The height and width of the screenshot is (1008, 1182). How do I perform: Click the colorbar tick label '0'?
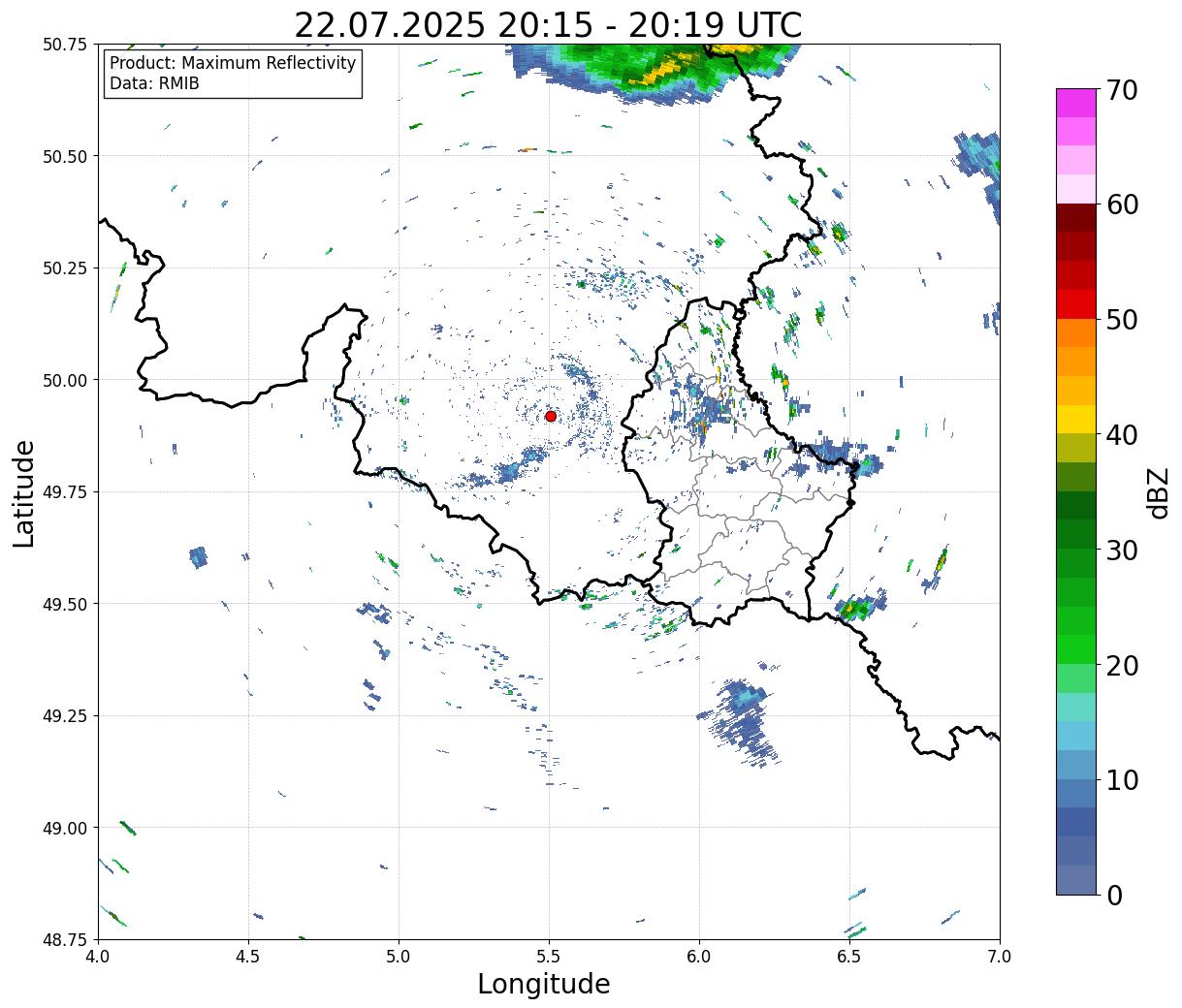(x=1113, y=895)
